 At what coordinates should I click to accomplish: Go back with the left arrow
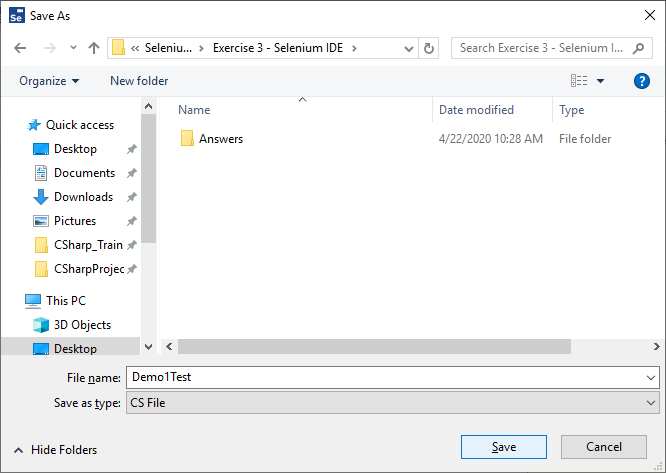[x=20, y=48]
